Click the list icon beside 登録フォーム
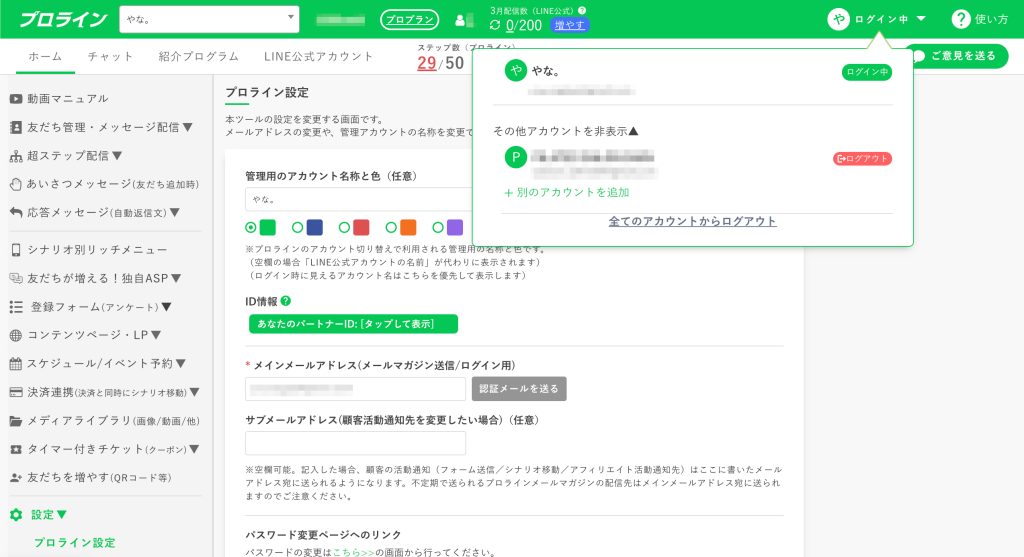Image resolution: width=1024 pixels, height=557 pixels. click(x=16, y=307)
